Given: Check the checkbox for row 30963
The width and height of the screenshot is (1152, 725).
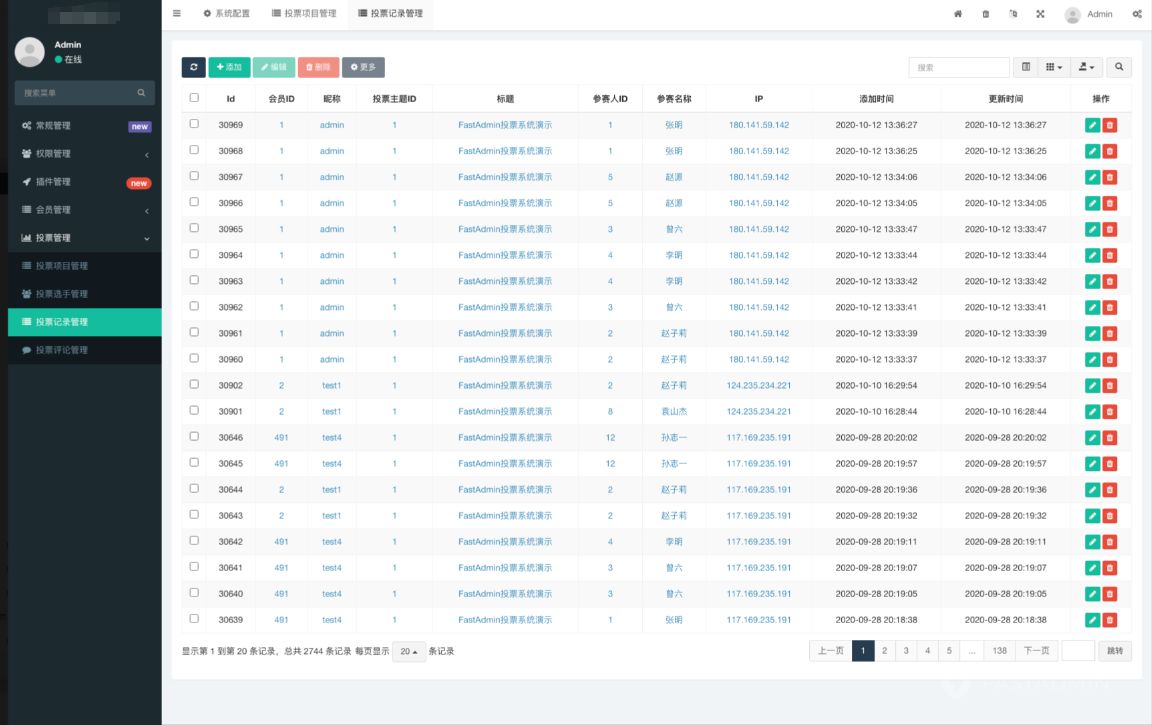Looking at the screenshot, I should pyautogui.click(x=194, y=280).
